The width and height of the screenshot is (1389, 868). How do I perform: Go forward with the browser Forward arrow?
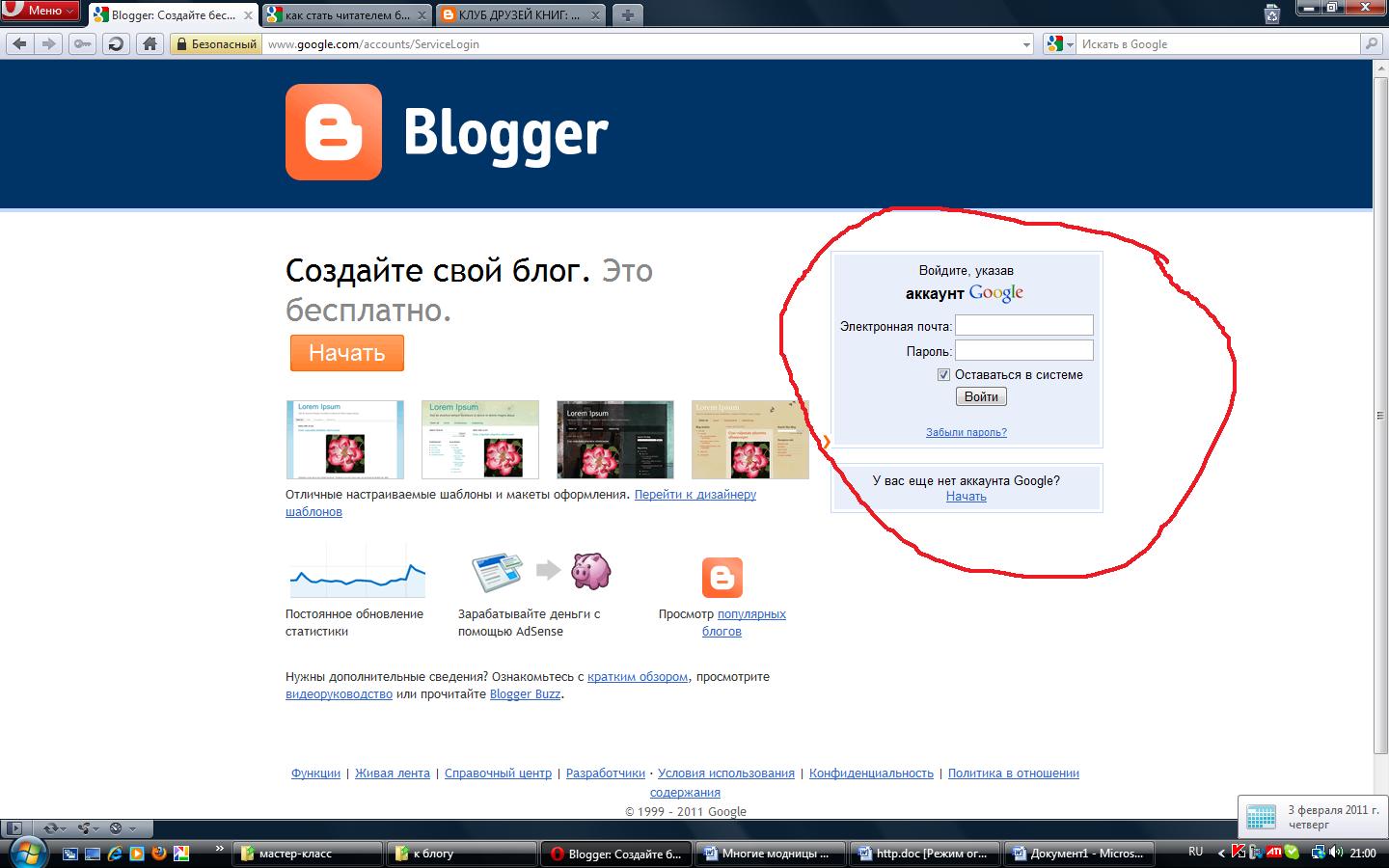click(x=50, y=43)
